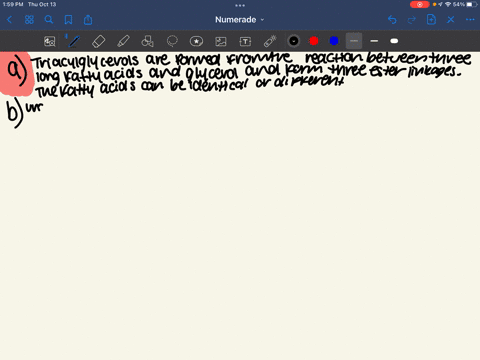Screen dimensions: 480x360
Task: Add a new page
Action: [431, 20]
